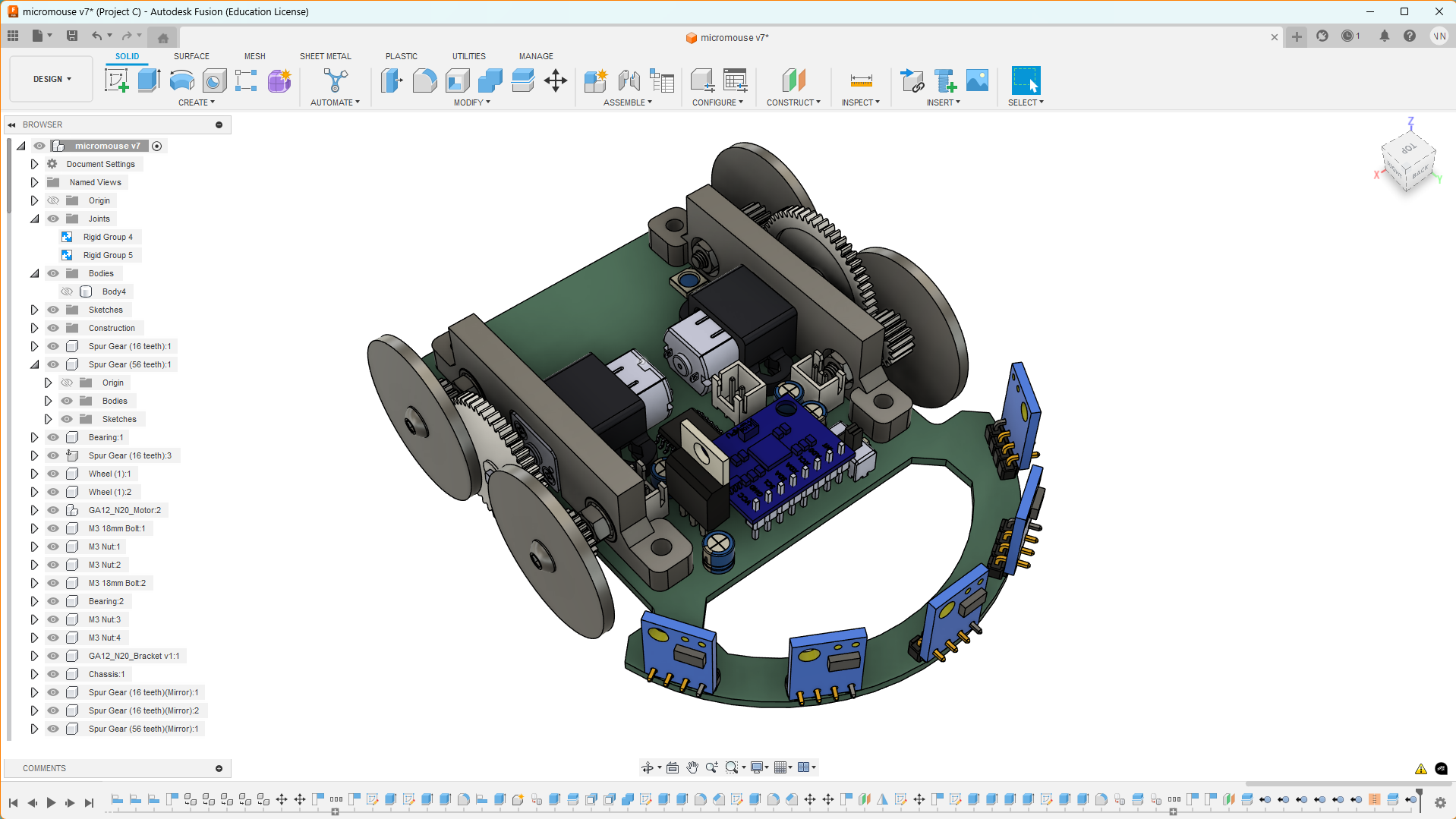Select the Revolve tool icon
The width and height of the screenshot is (1456, 819).
(x=181, y=80)
